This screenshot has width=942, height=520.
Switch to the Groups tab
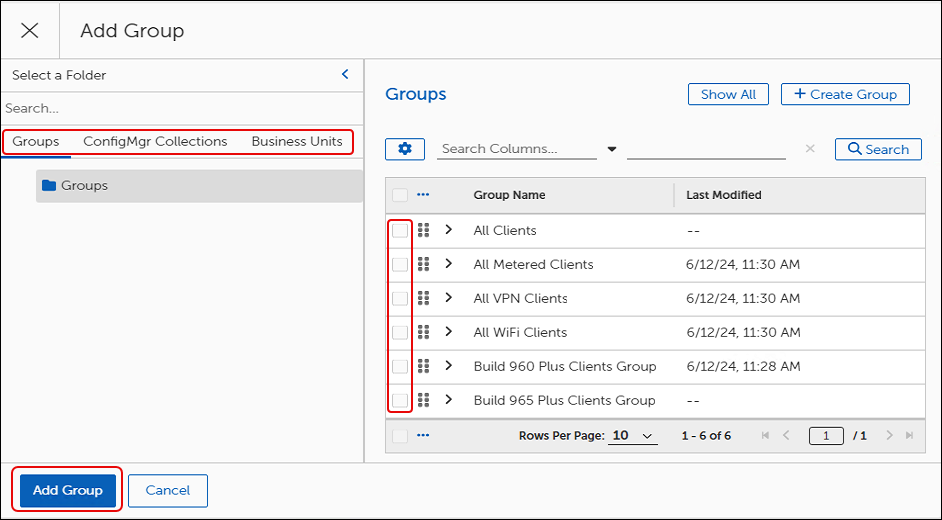(35, 142)
